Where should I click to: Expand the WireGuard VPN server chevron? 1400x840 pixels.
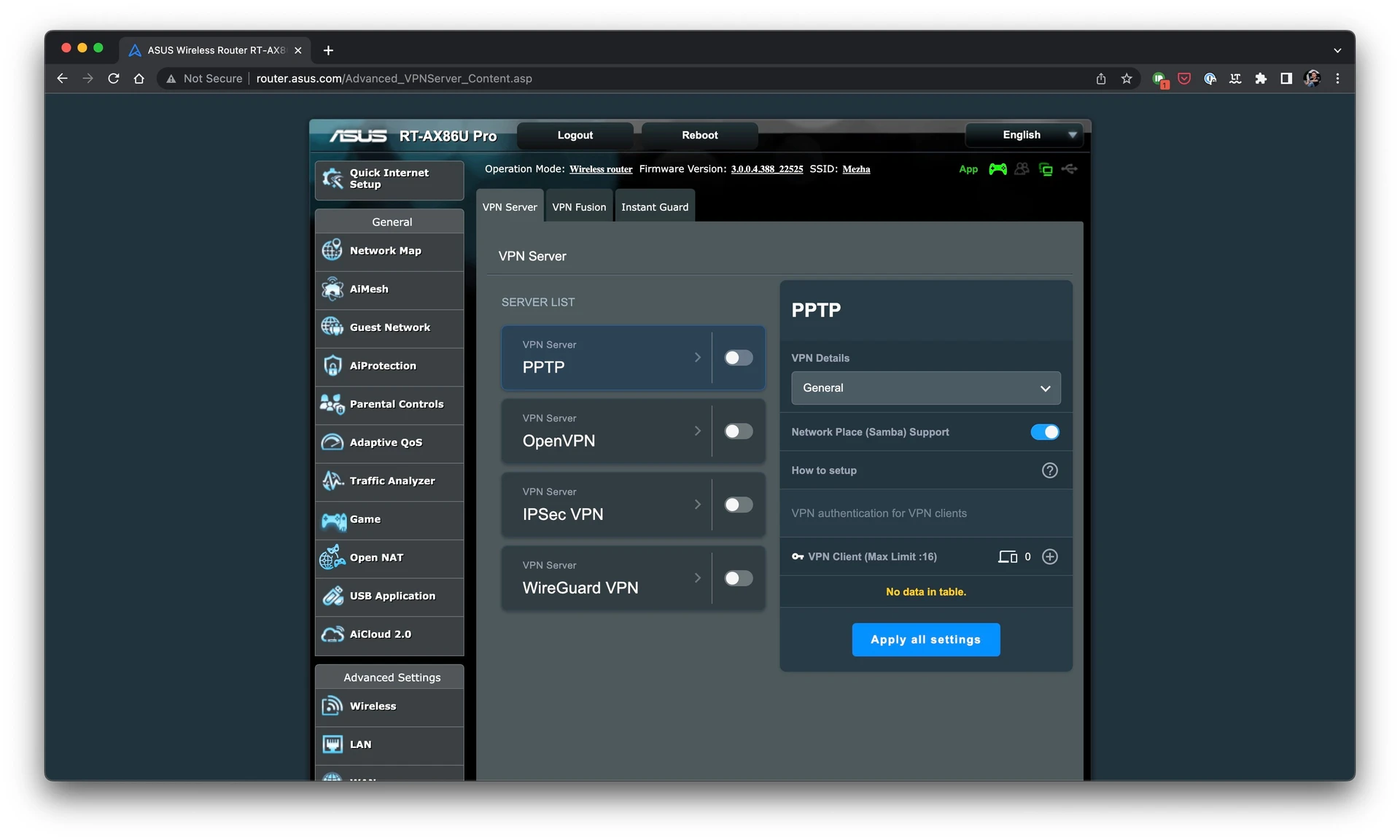[x=698, y=578]
